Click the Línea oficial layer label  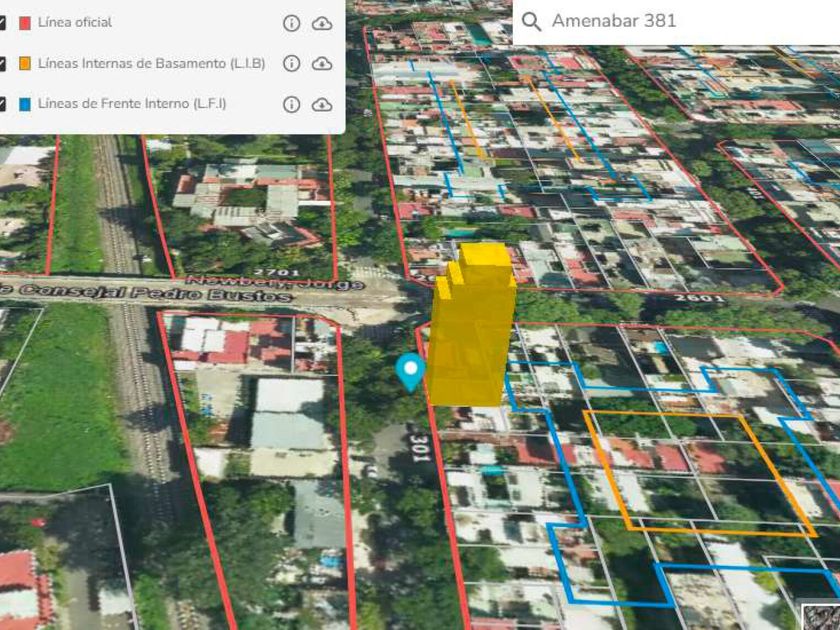(x=74, y=22)
